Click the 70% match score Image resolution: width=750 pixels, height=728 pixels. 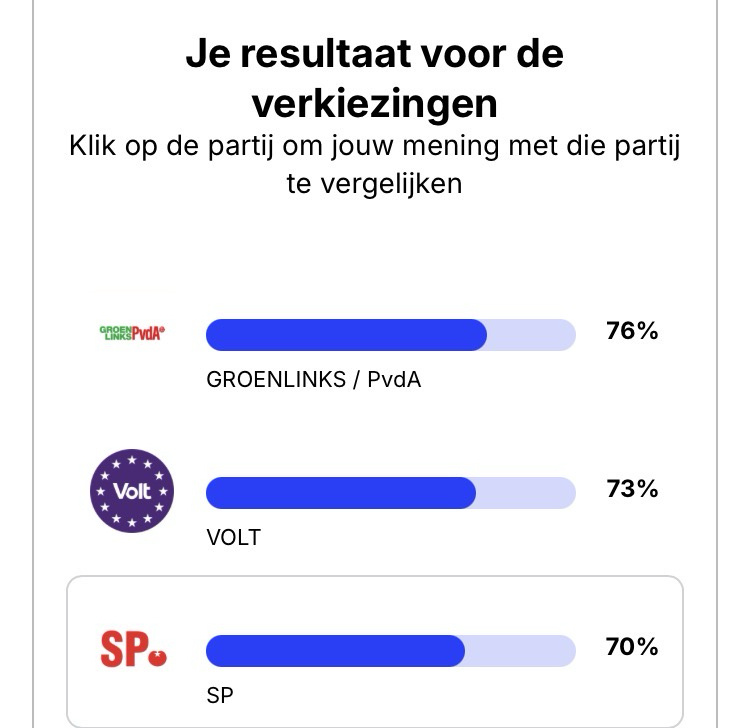[632, 647]
